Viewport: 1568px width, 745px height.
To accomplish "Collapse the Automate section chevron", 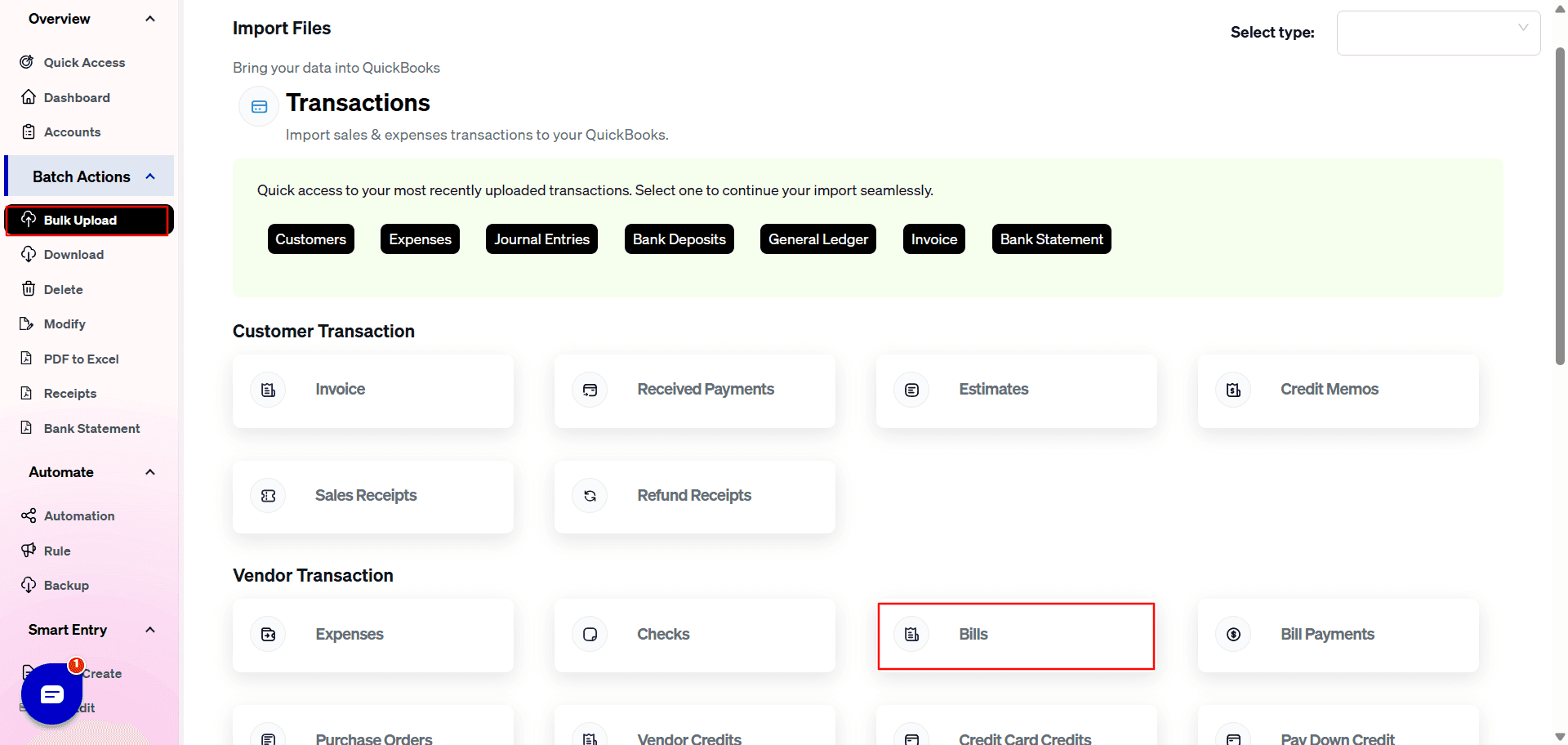I will (x=150, y=472).
